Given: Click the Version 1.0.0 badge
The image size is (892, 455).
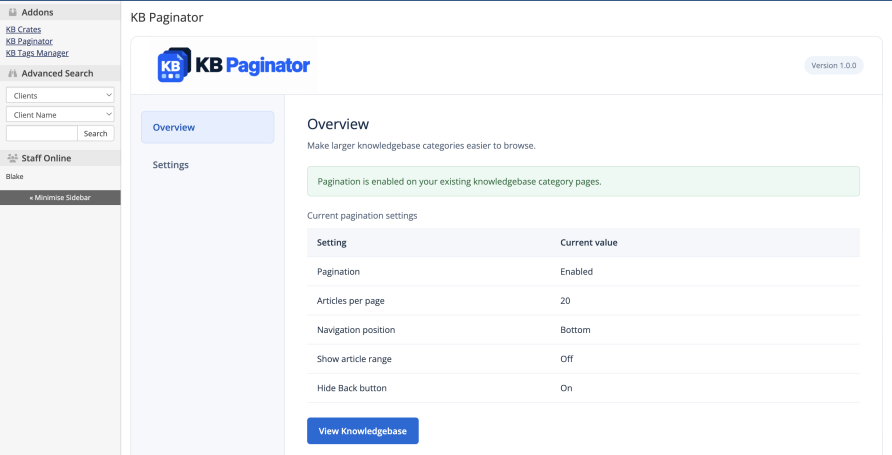Looking at the screenshot, I should pyautogui.click(x=833, y=65).
